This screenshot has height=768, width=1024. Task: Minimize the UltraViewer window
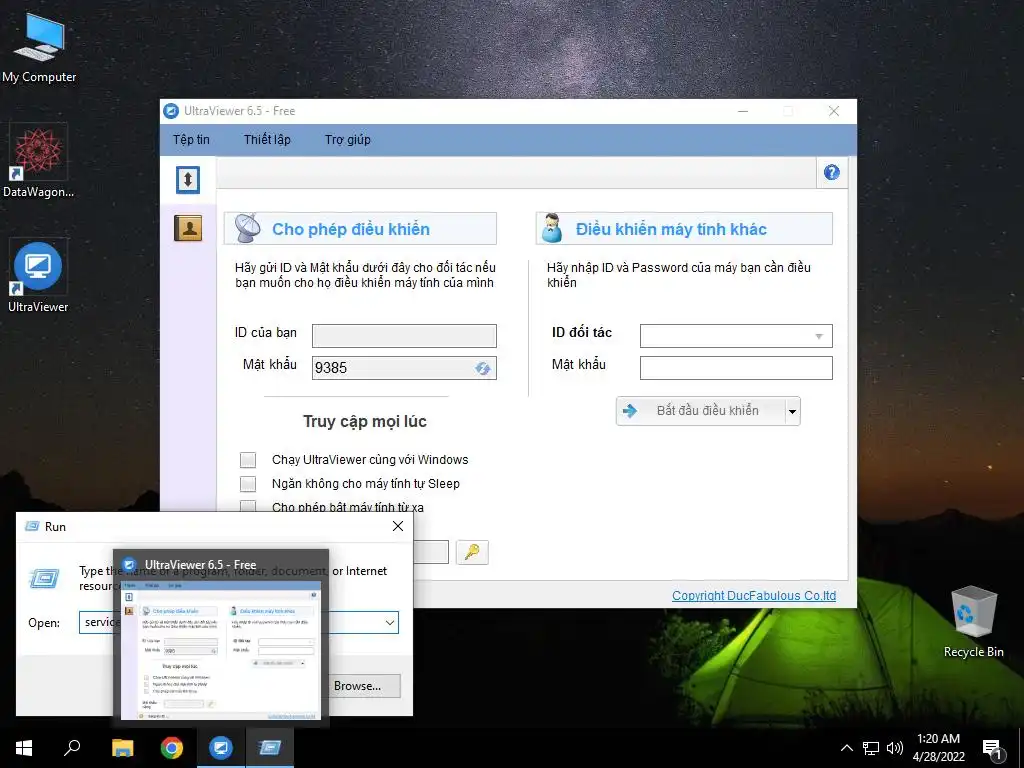point(743,111)
